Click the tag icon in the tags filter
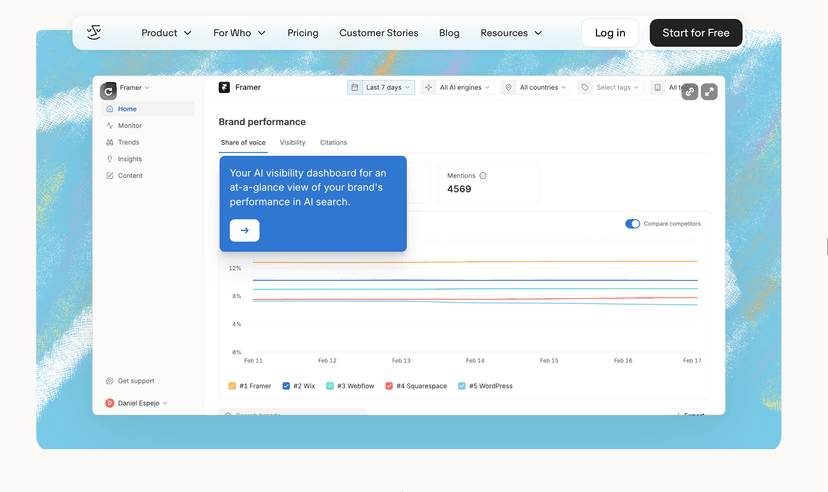The height and width of the screenshot is (492, 828). (x=585, y=88)
